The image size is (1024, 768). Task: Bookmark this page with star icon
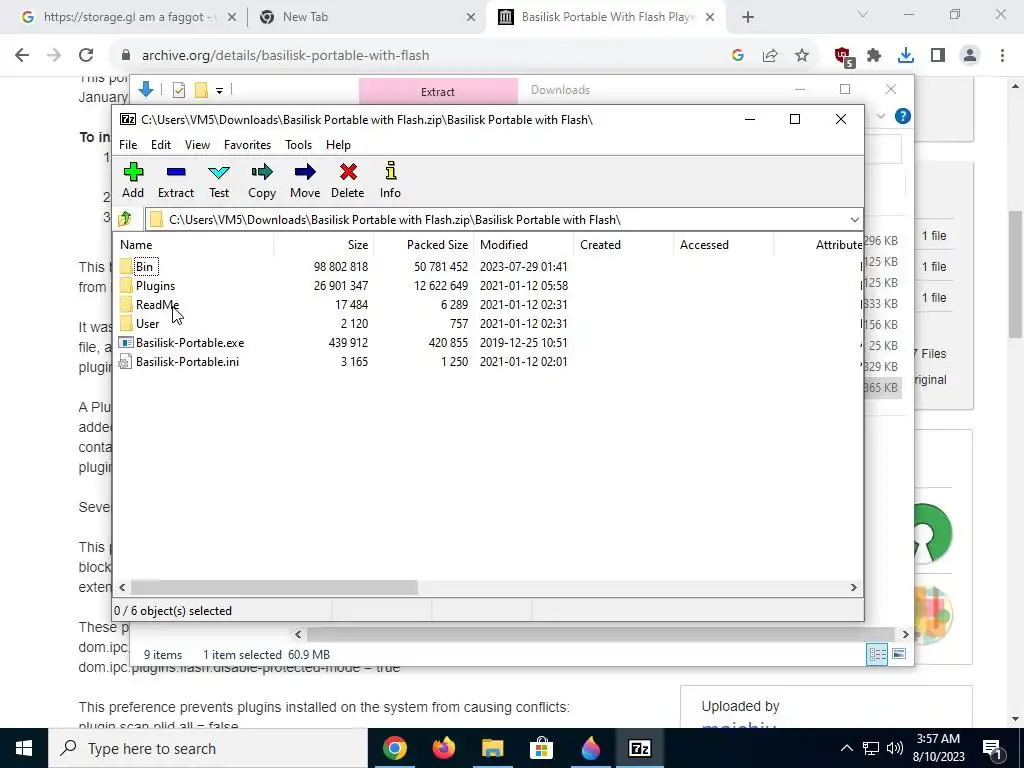click(x=802, y=56)
